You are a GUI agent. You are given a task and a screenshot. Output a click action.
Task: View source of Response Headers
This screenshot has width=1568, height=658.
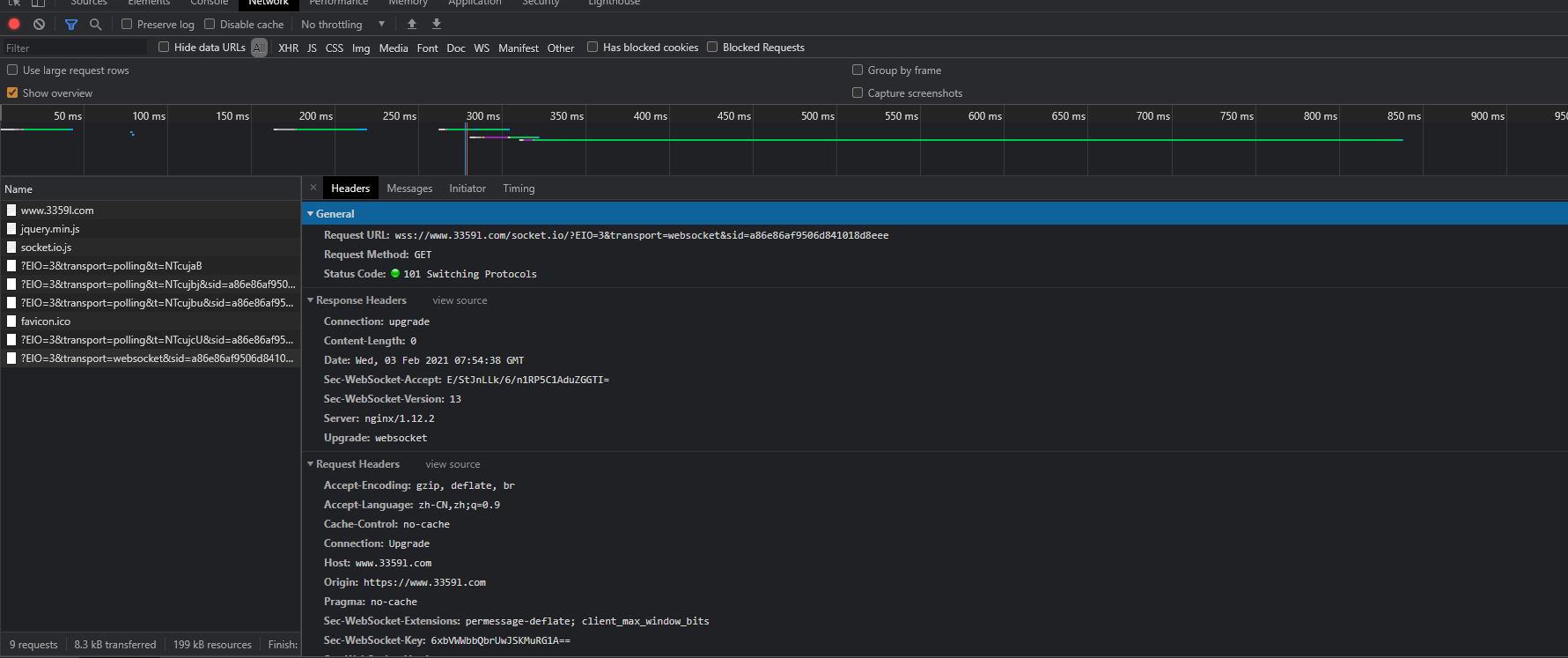pyautogui.click(x=460, y=300)
